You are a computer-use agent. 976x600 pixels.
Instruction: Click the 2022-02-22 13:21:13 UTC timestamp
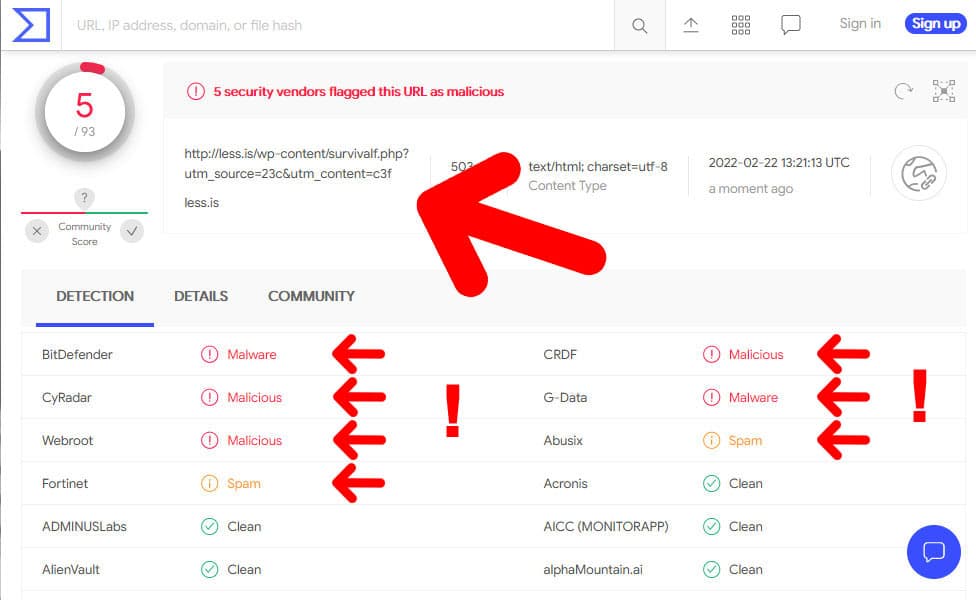[x=779, y=162]
